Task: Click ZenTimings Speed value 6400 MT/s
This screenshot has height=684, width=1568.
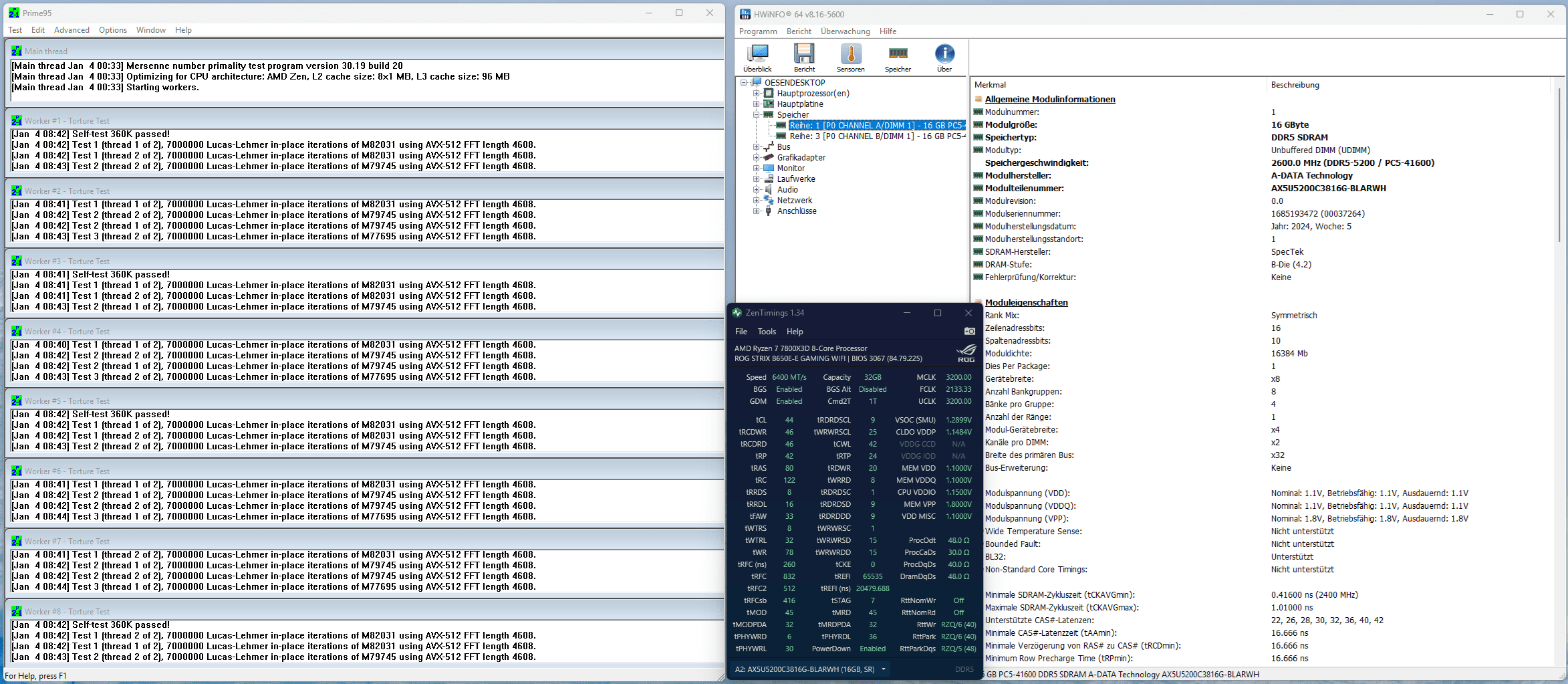Action: click(789, 378)
